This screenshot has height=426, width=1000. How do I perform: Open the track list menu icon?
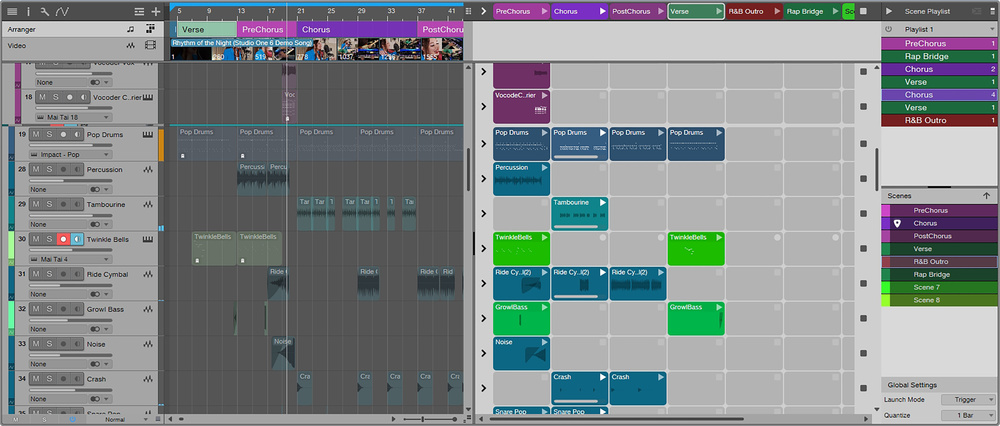[x=12, y=11]
